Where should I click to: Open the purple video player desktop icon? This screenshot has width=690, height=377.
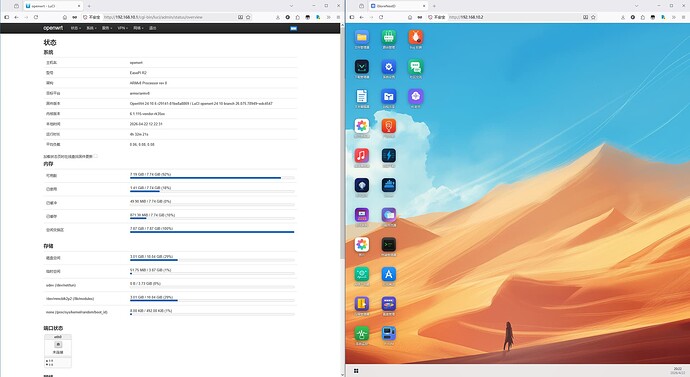(362, 215)
